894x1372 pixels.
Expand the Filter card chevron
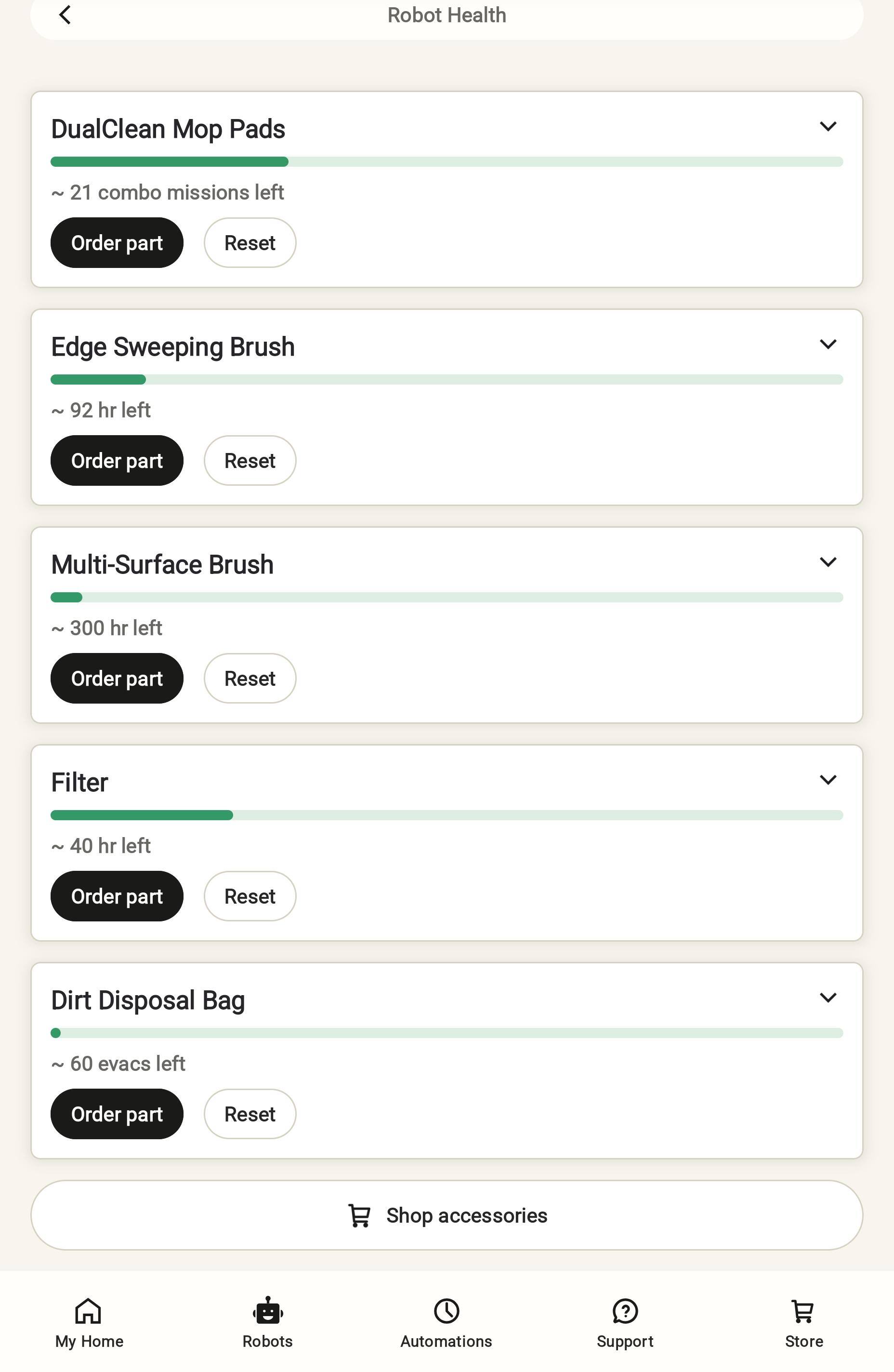click(828, 780)
